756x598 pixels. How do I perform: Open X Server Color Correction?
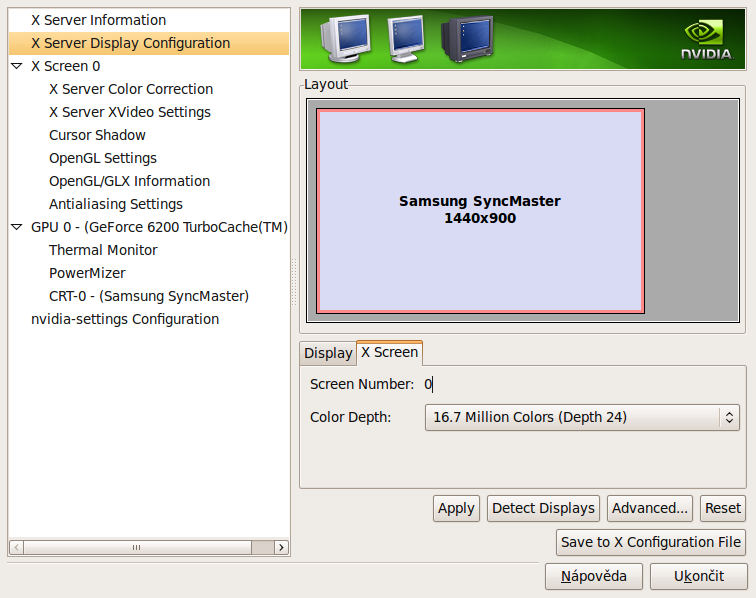click(131, 89)
